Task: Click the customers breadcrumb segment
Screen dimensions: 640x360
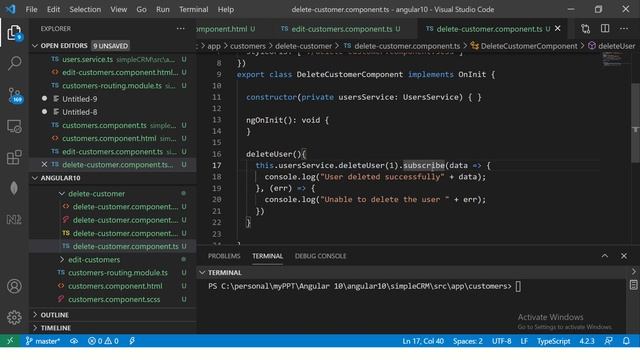Action: pos(247,46)
